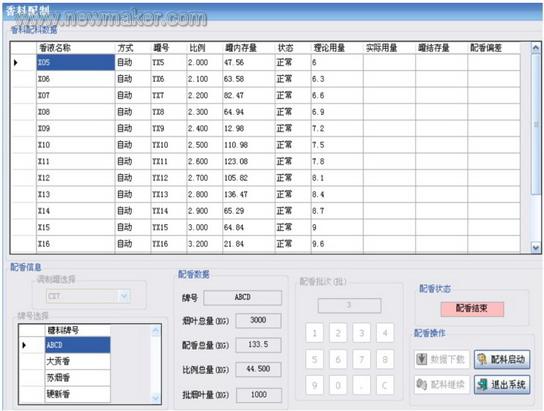Click the main table scroll-up arrow
This screenshot has width=544, height=411.
click(x=536, y=48)
